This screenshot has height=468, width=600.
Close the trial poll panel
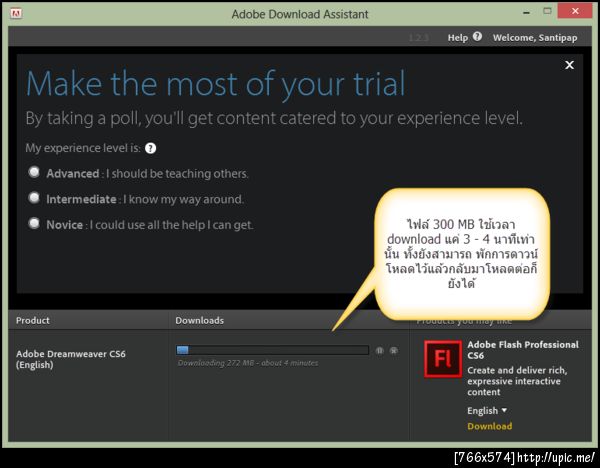click(569, 65)
